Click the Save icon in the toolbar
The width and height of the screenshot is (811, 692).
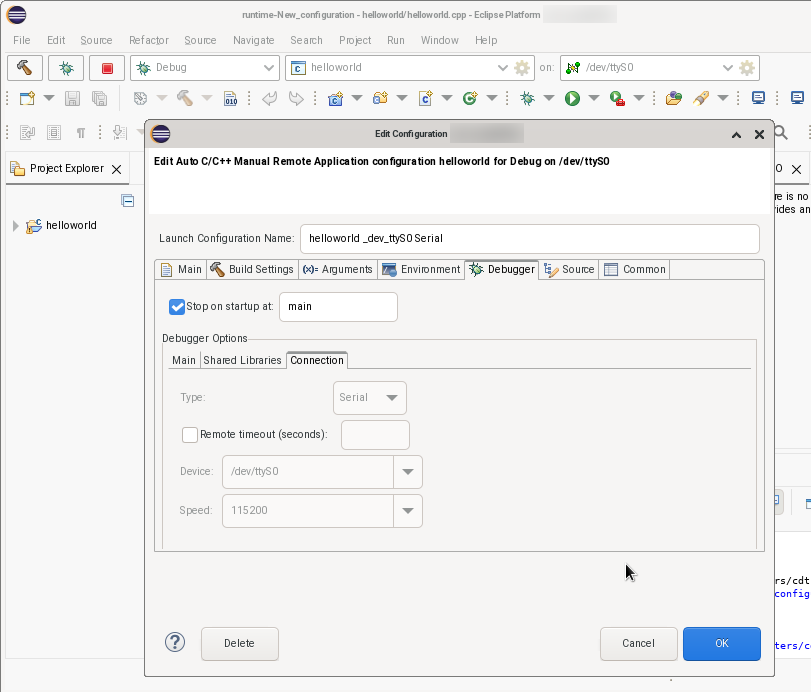[x=70, y=97]
